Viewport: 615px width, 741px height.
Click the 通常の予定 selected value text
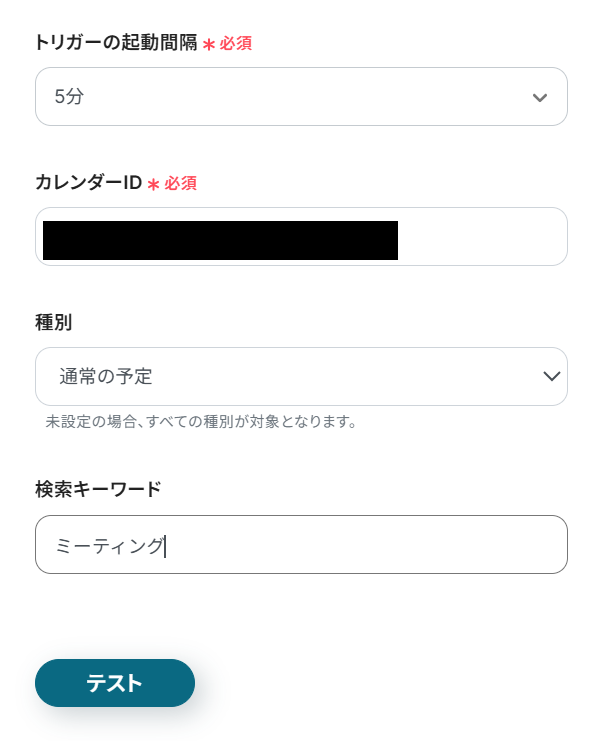coord(105,376)
